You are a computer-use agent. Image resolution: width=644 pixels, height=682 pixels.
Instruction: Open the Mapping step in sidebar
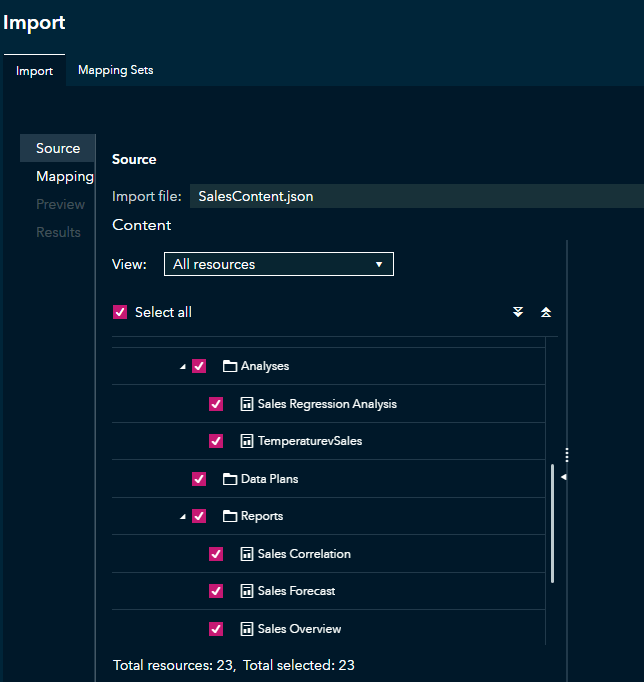tap(64, 176)
